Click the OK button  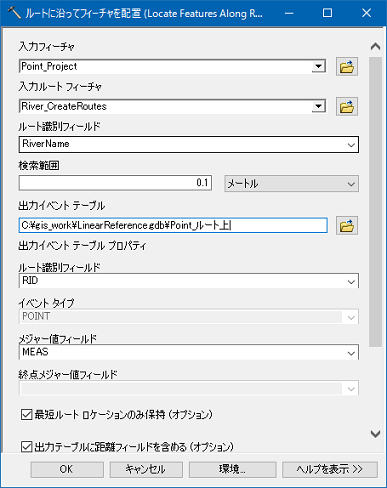(x=67, y=469)
